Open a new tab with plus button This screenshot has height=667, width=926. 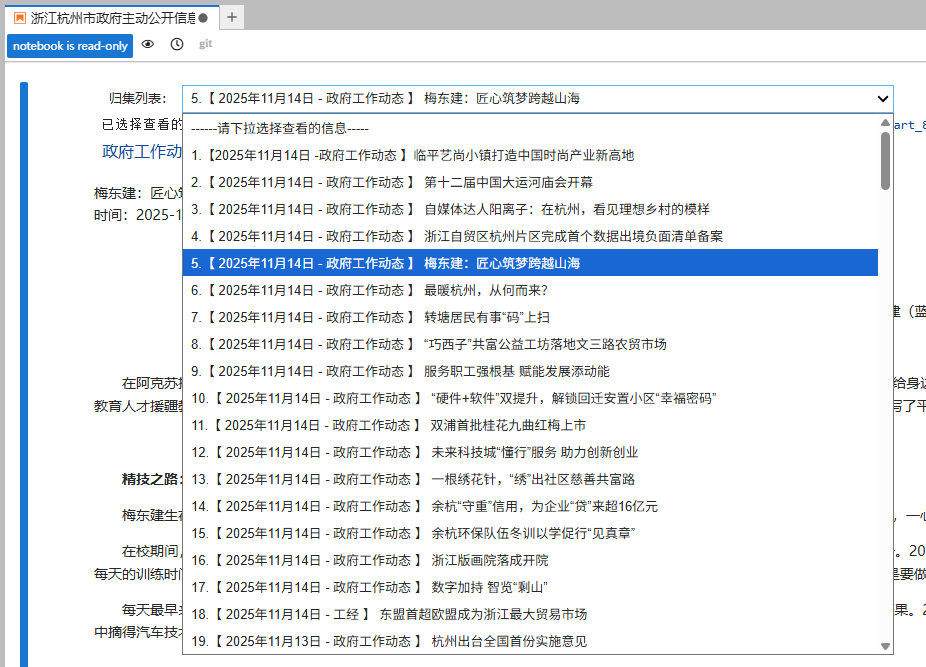pos(232,18)
